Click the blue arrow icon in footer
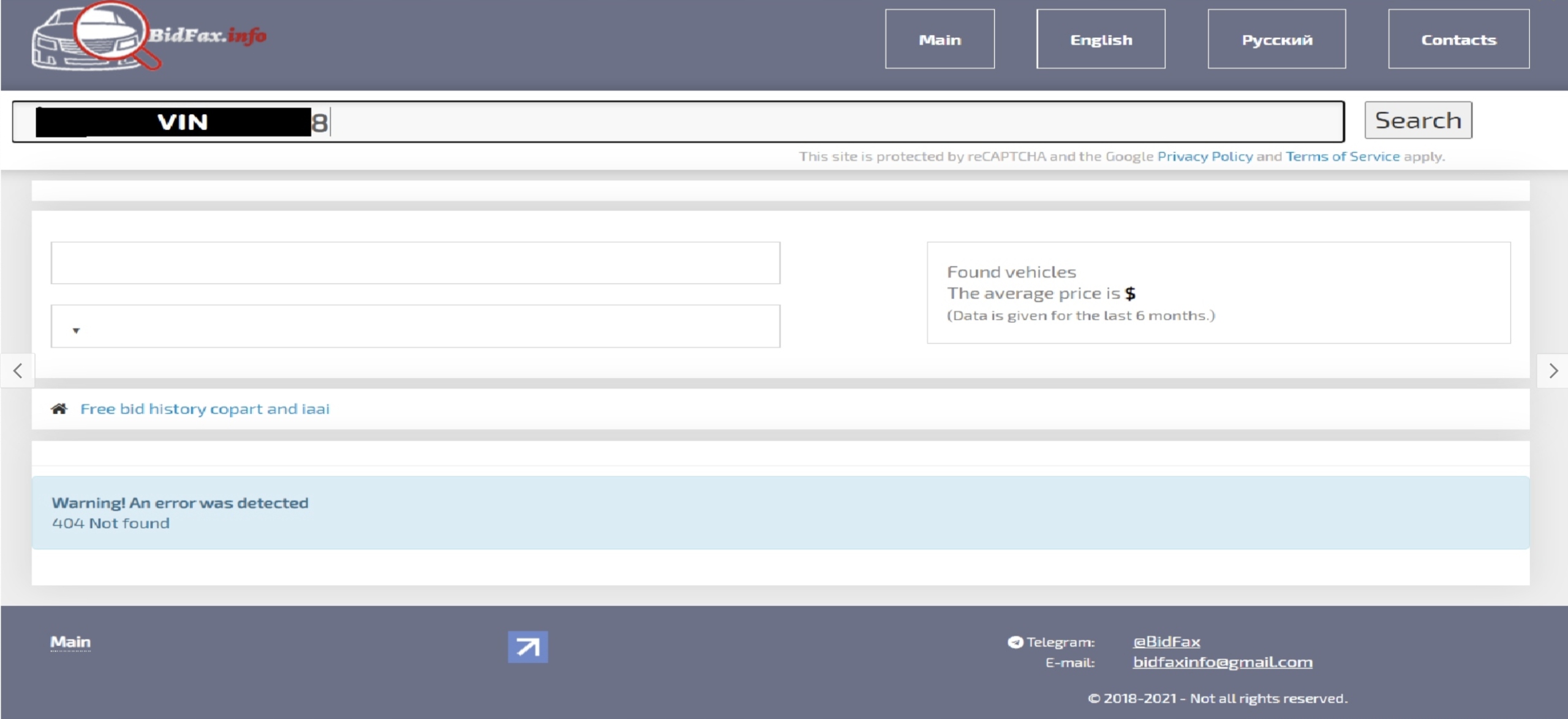Viewport: 1568px width, 719px height. 527,647
